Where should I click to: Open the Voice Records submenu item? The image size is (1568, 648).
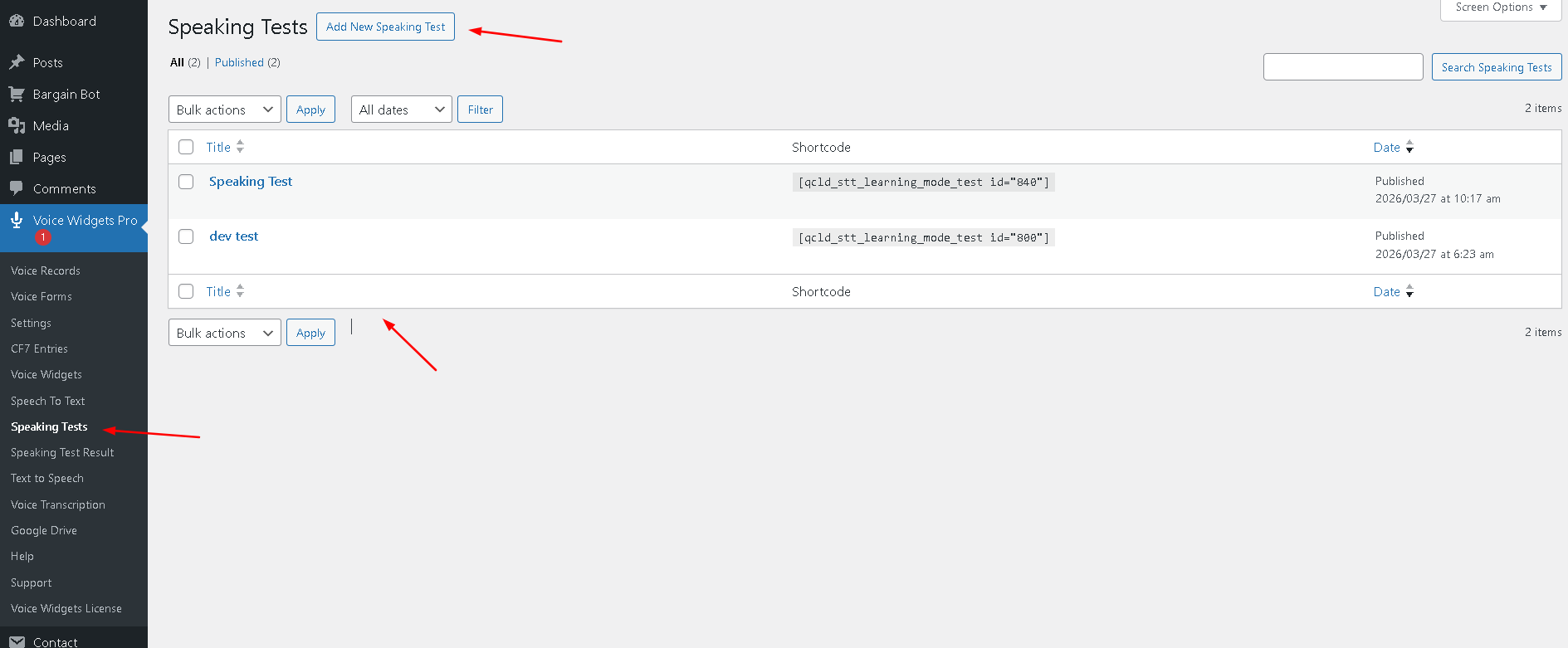tap(46, 270)
